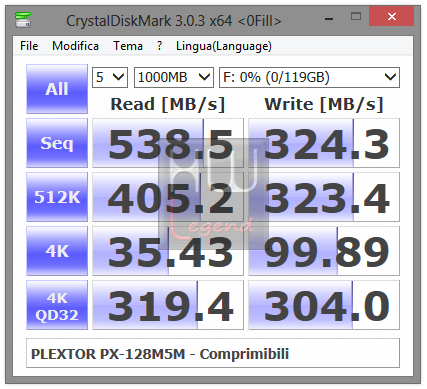Start the 512K benchmark test
Screen dimensions: 427x389
coord(57,197)
